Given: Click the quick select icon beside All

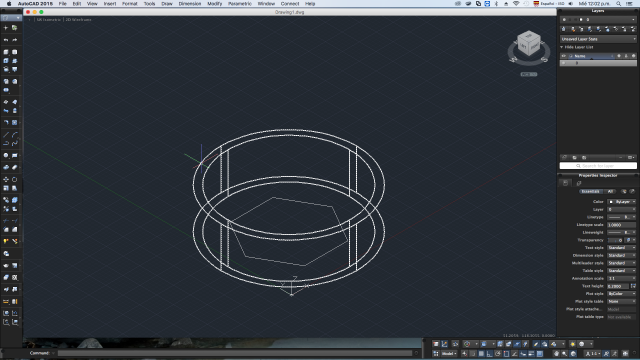Looking at the screenshot, I should point(624,191).
